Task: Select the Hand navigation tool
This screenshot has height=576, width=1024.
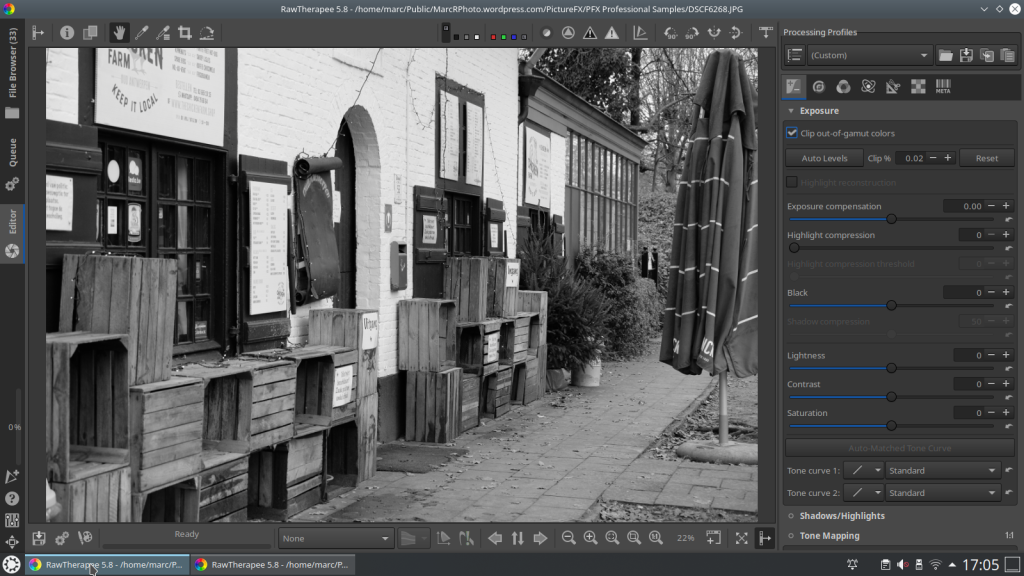Action: tap(118, 32)
